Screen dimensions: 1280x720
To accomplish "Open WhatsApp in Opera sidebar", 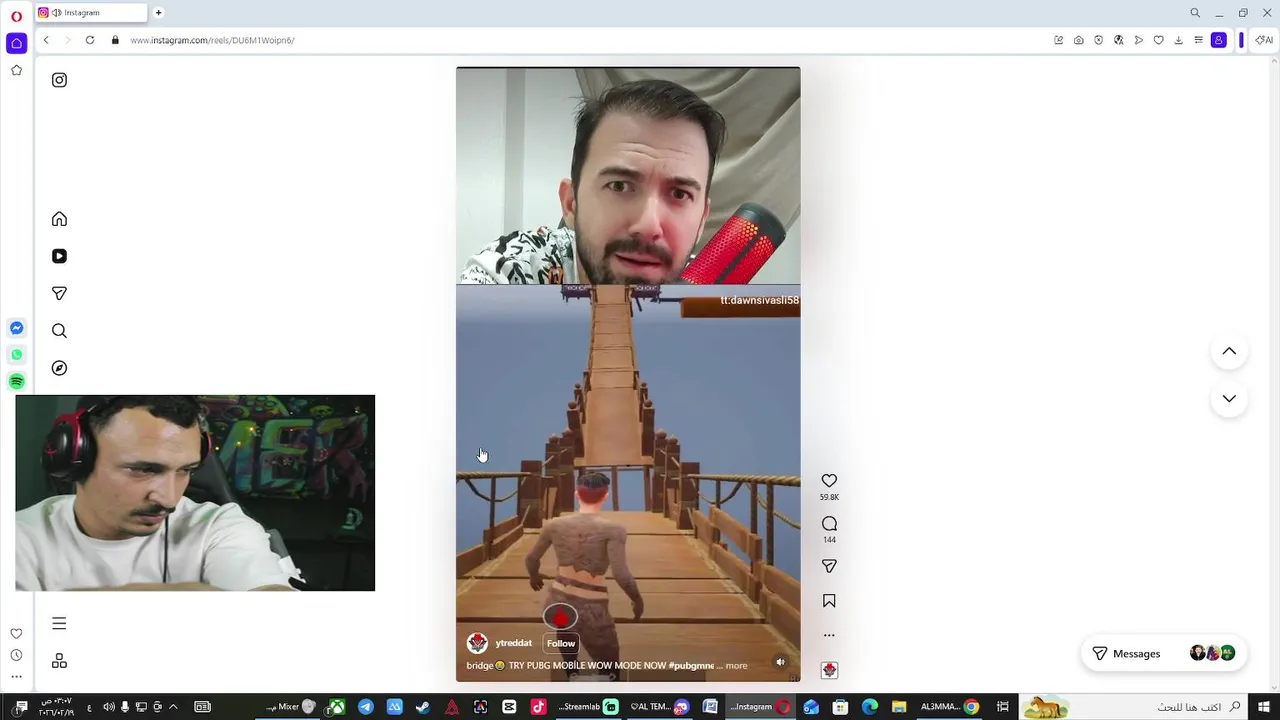I will coord(16,355).
